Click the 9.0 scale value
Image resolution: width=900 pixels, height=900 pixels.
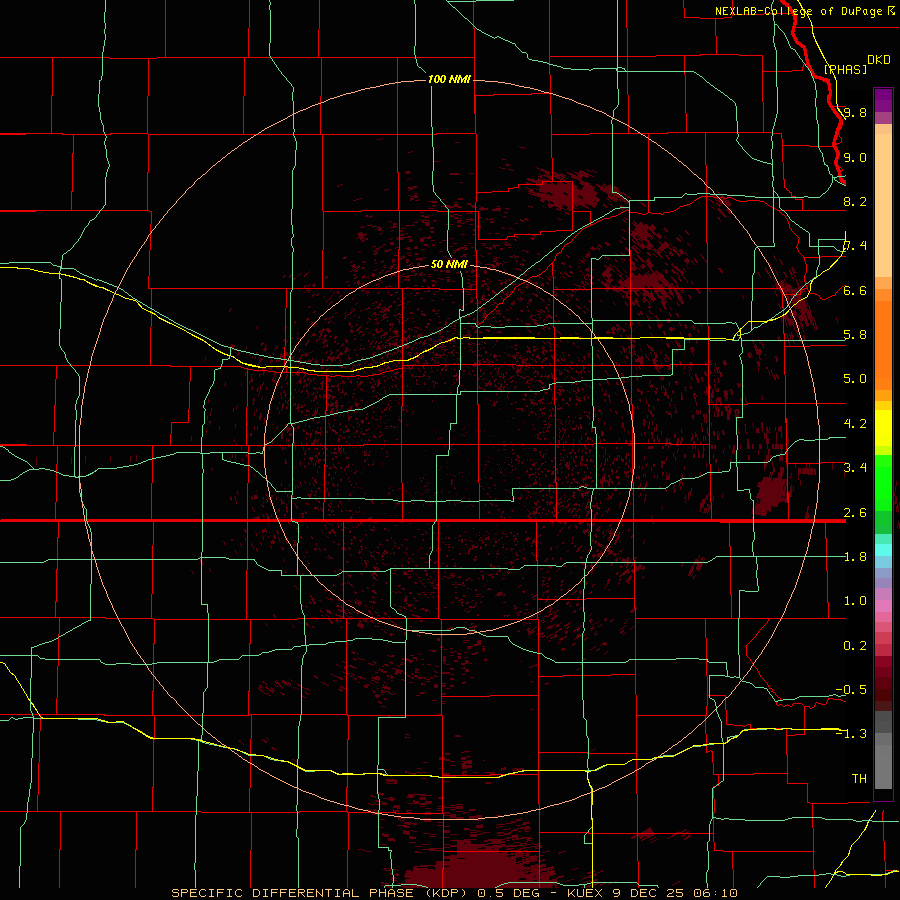point(855,157)
